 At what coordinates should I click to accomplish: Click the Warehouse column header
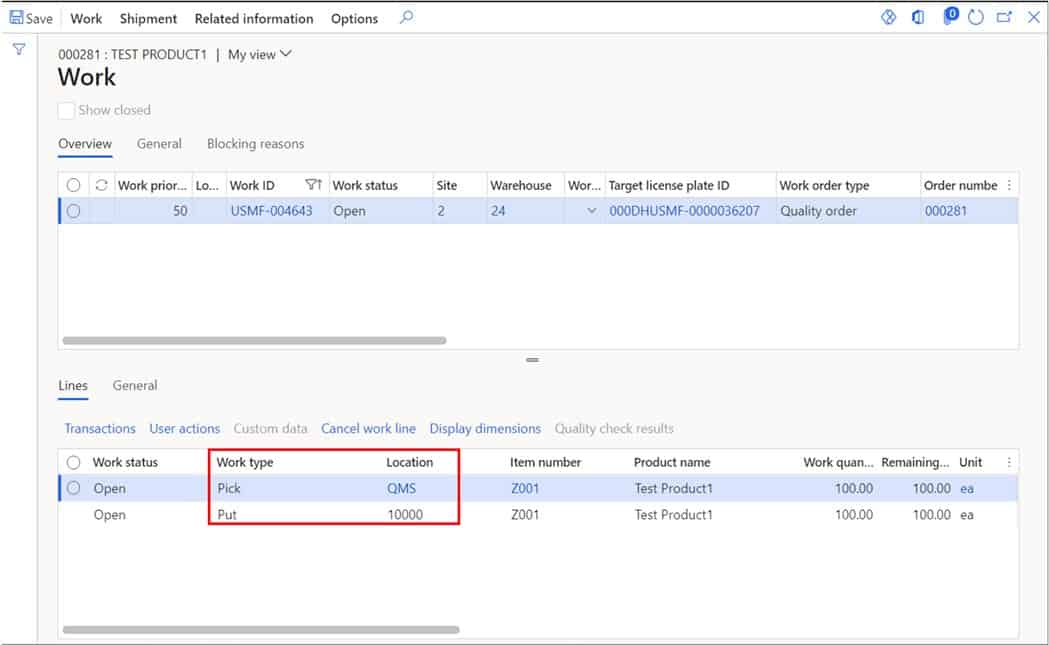[x=521, y=185]
